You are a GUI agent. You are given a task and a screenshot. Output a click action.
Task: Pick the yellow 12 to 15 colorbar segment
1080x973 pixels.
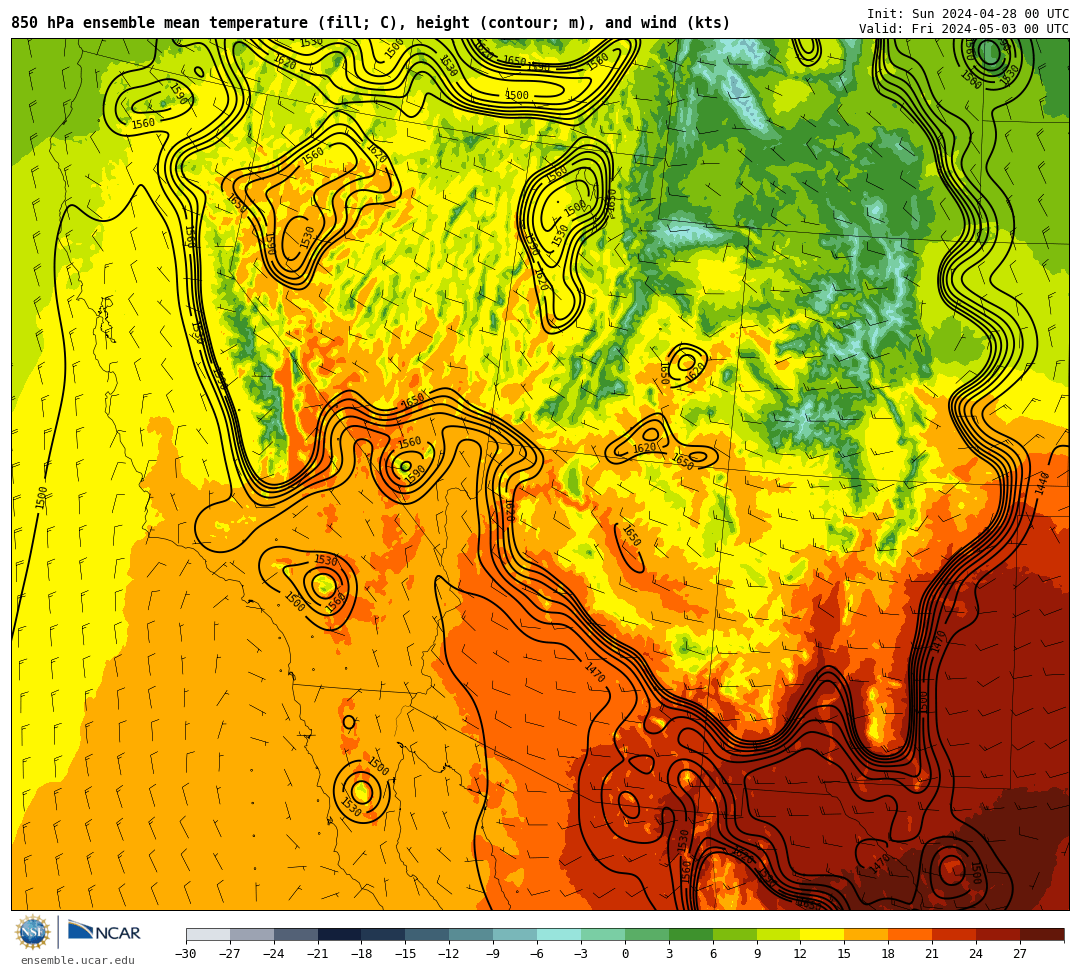[x=823, y=934]
